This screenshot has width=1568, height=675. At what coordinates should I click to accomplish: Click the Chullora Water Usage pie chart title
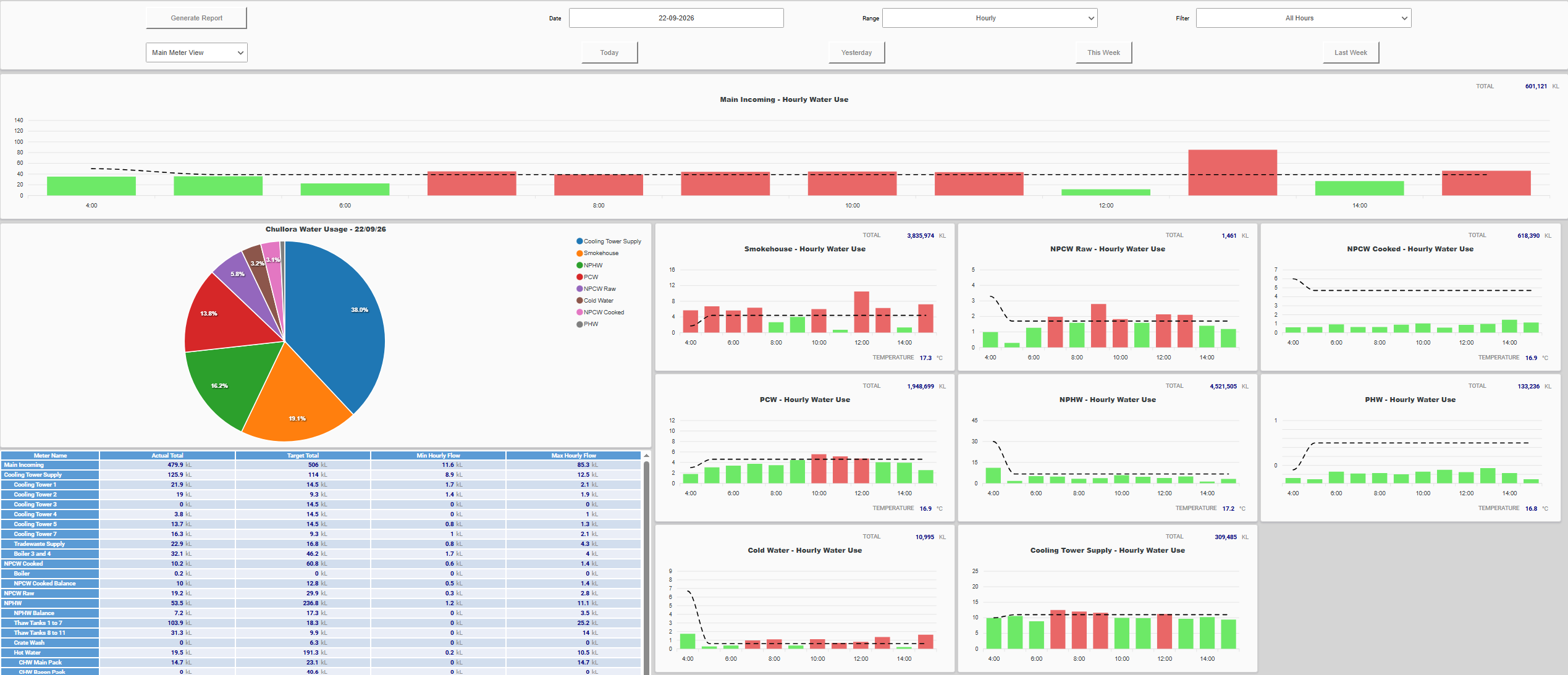point(326,229)
